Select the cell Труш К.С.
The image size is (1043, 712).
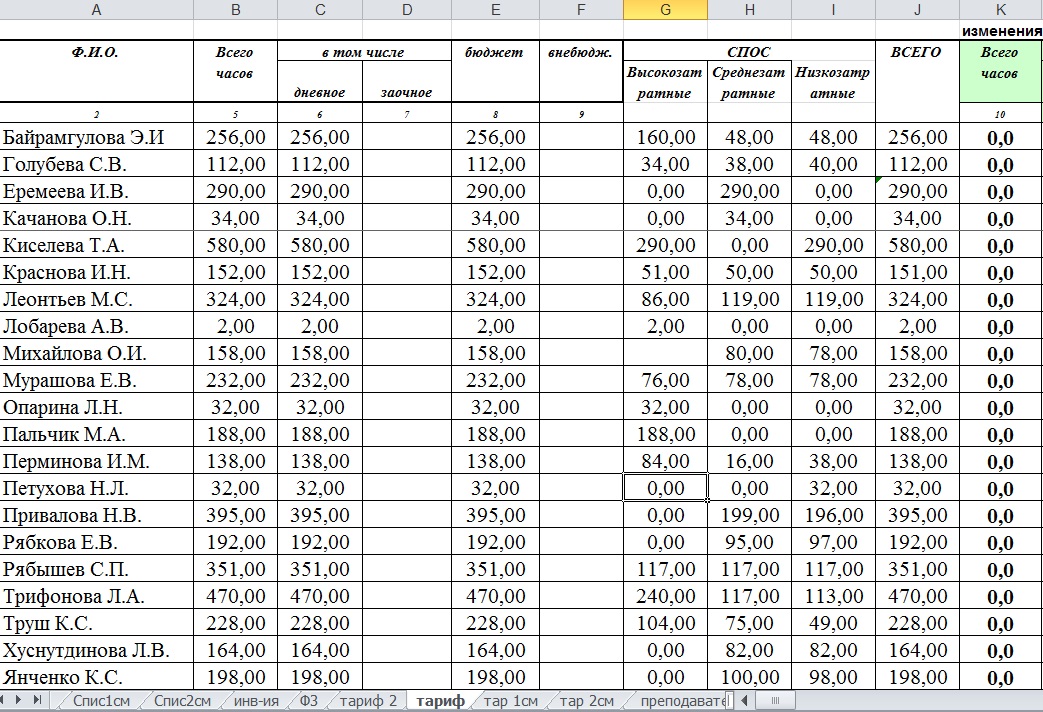click(x=96, y=623)
